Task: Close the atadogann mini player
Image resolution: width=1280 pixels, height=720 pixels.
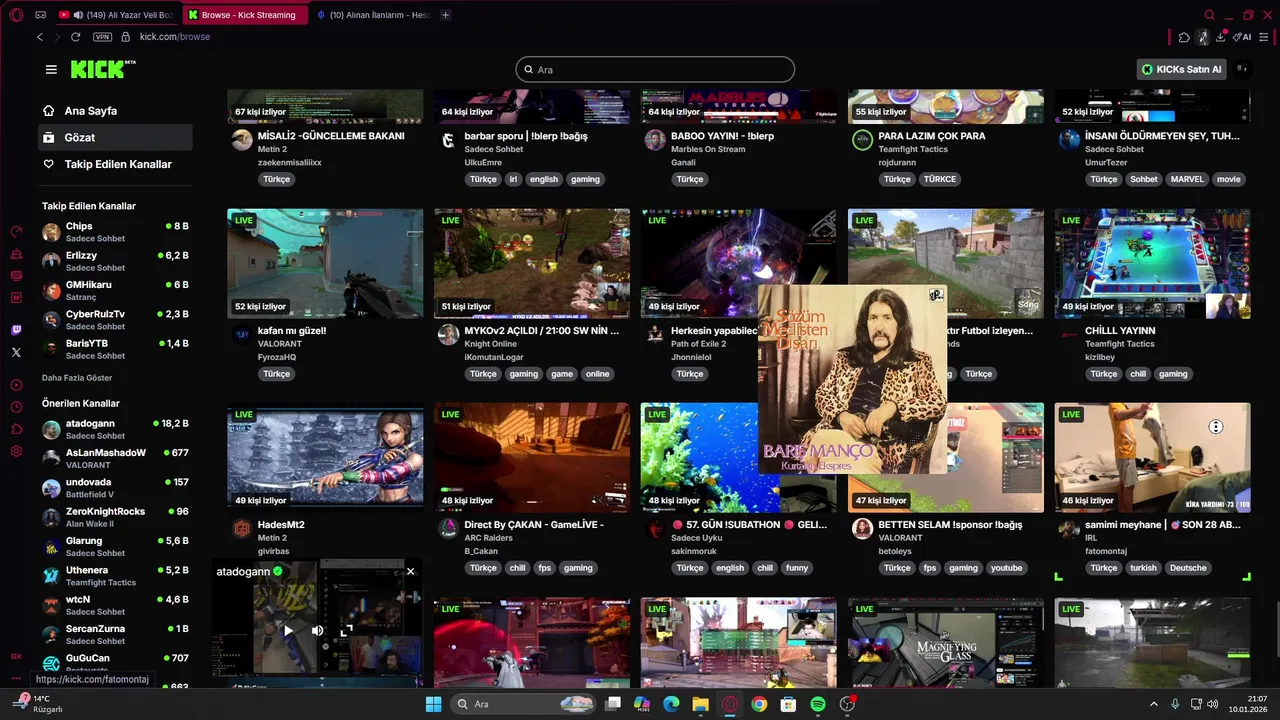Action: [410, 571]
